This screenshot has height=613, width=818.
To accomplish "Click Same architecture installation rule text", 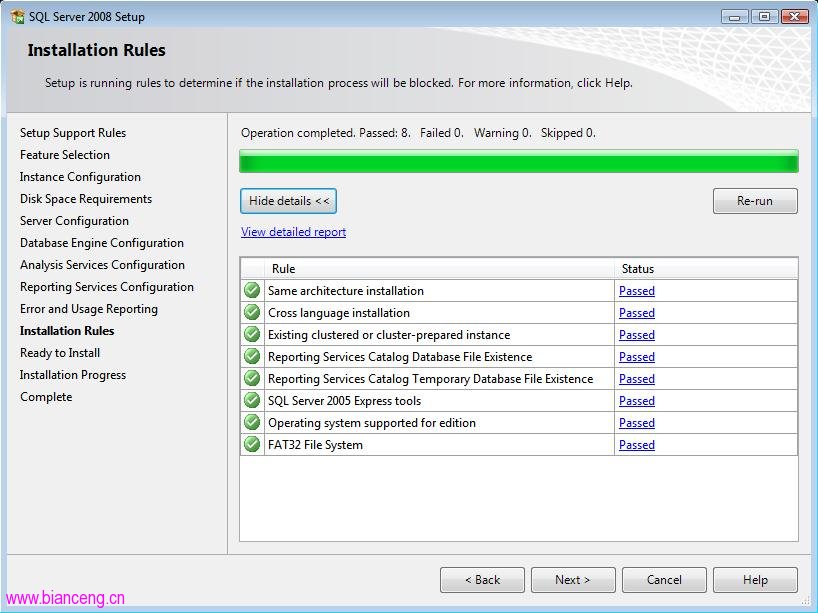I will (x=346, y=291).
